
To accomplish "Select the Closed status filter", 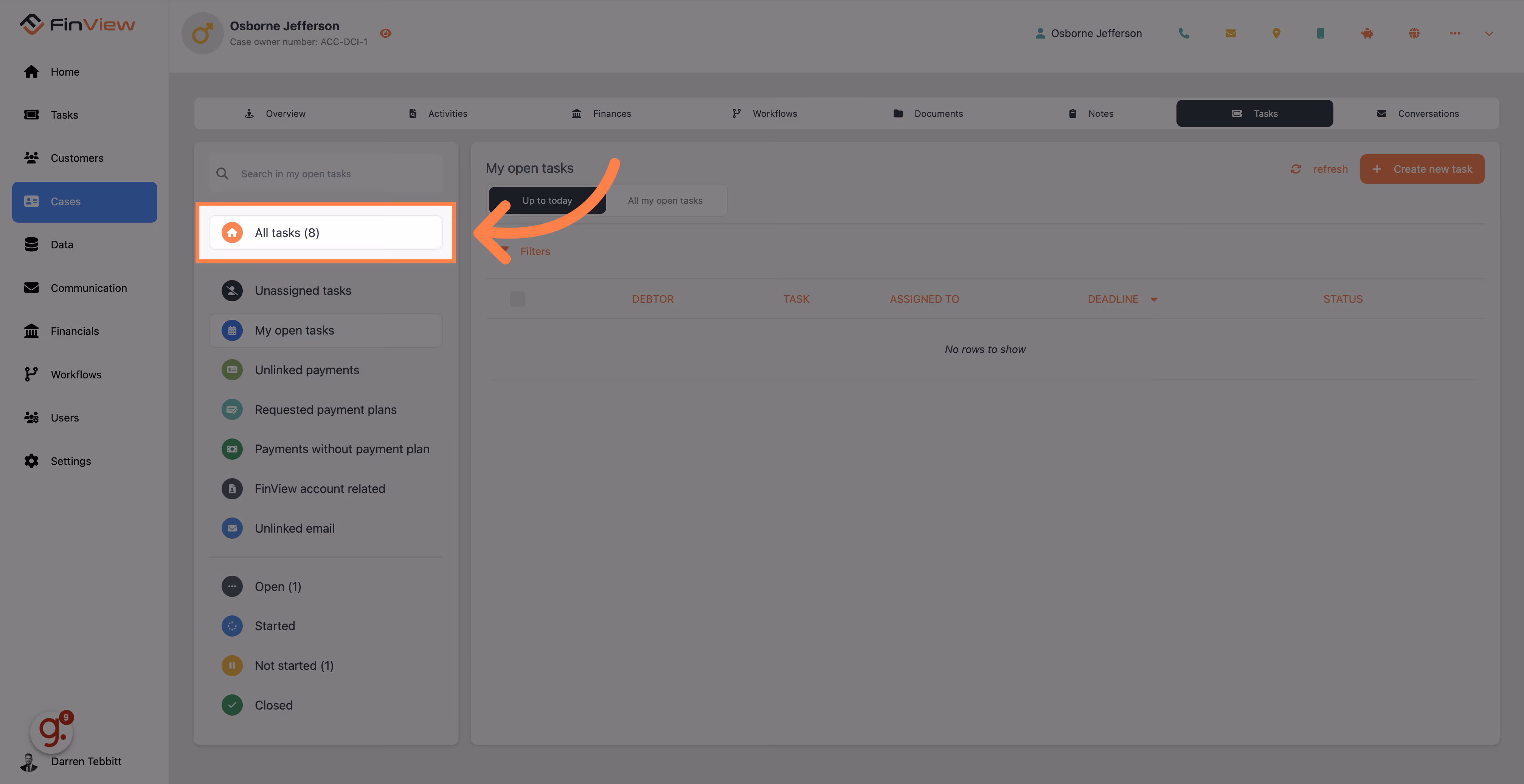I will click(x=326, y=705).
